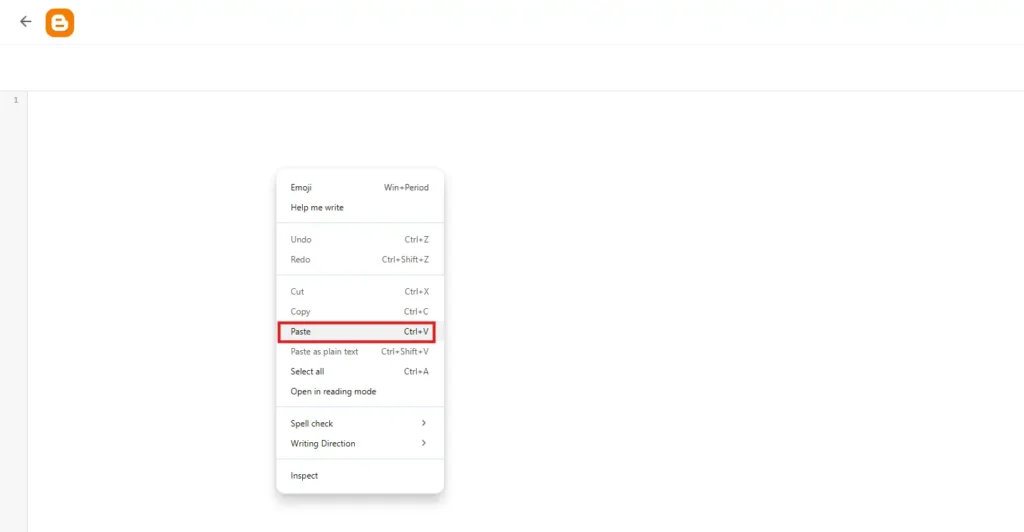
Task: Click line number 1 in gutter
Action: [16, 100]
